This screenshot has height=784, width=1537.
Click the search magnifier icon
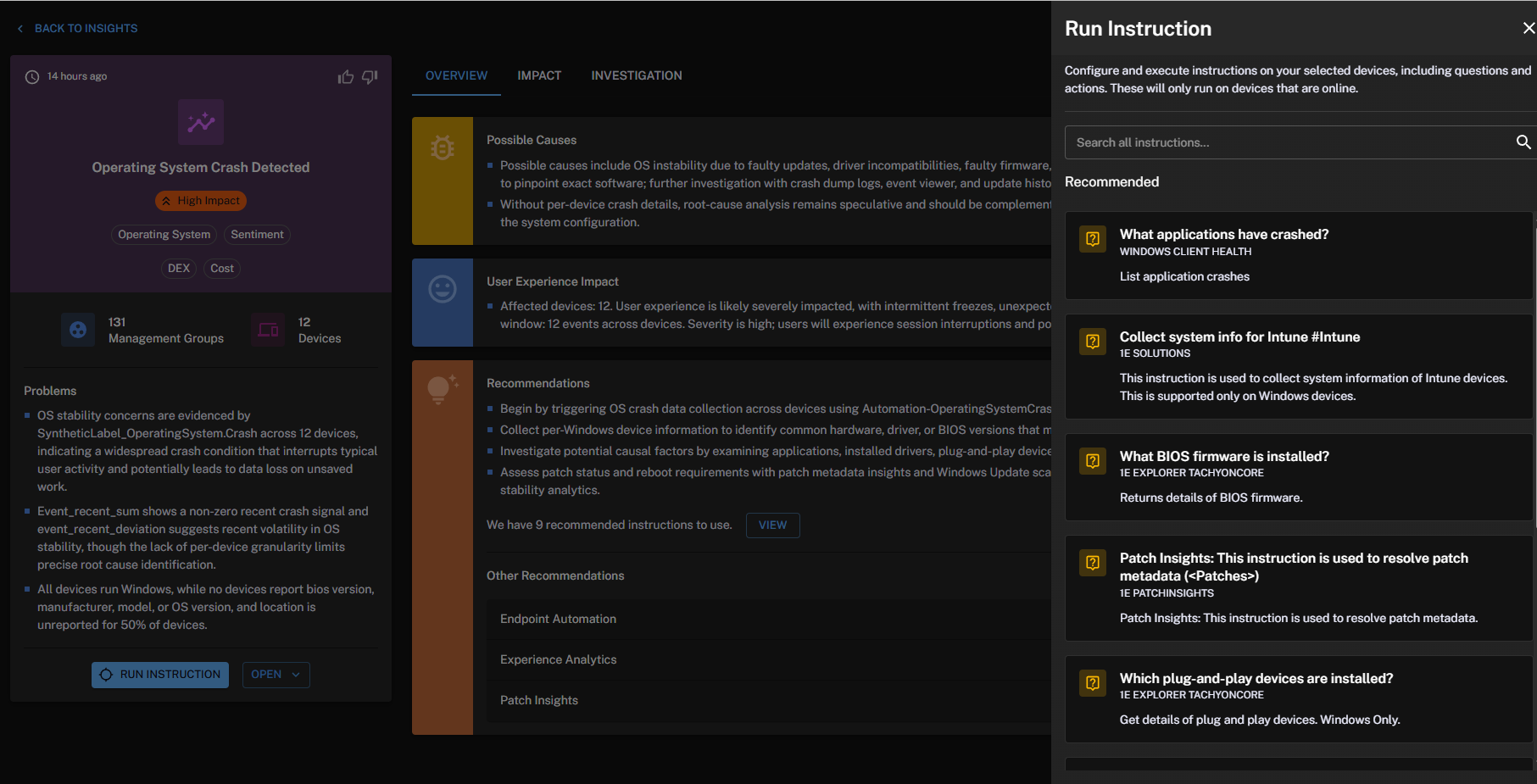click(1523, 142)
